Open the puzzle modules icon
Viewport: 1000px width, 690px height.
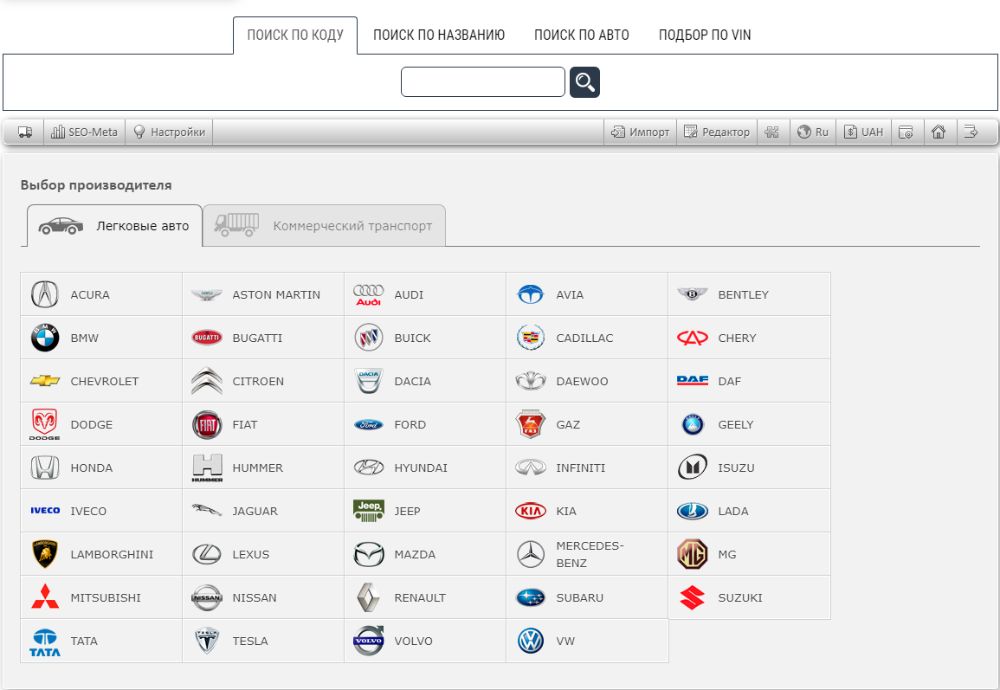(x=772, y=132)
